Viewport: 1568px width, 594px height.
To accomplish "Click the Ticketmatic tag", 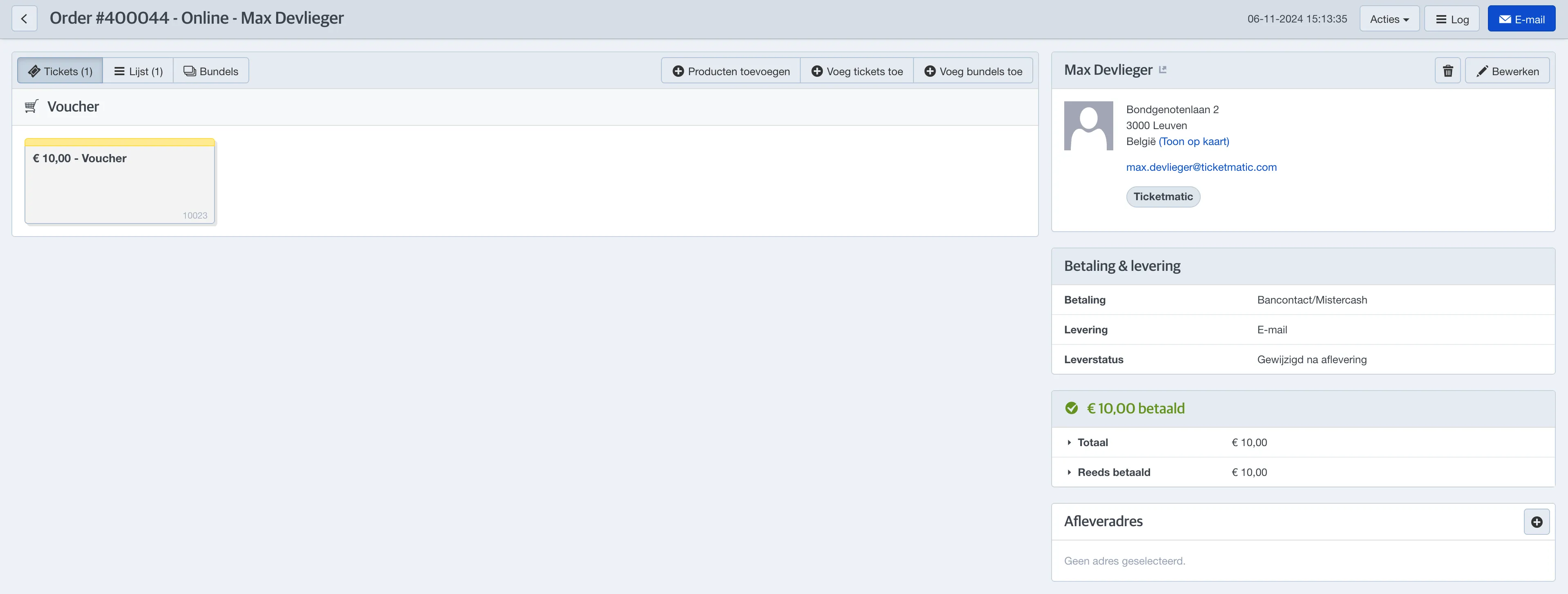I will [x=1163, y=197].
